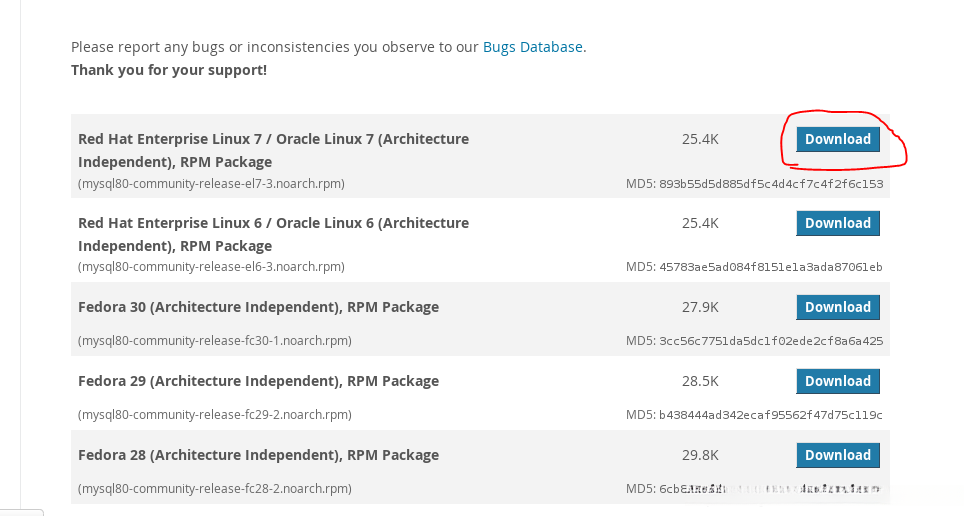Click the Oracle Linux 6 package title
Screen dimensions: 970x516
click(x=273, y=234)
